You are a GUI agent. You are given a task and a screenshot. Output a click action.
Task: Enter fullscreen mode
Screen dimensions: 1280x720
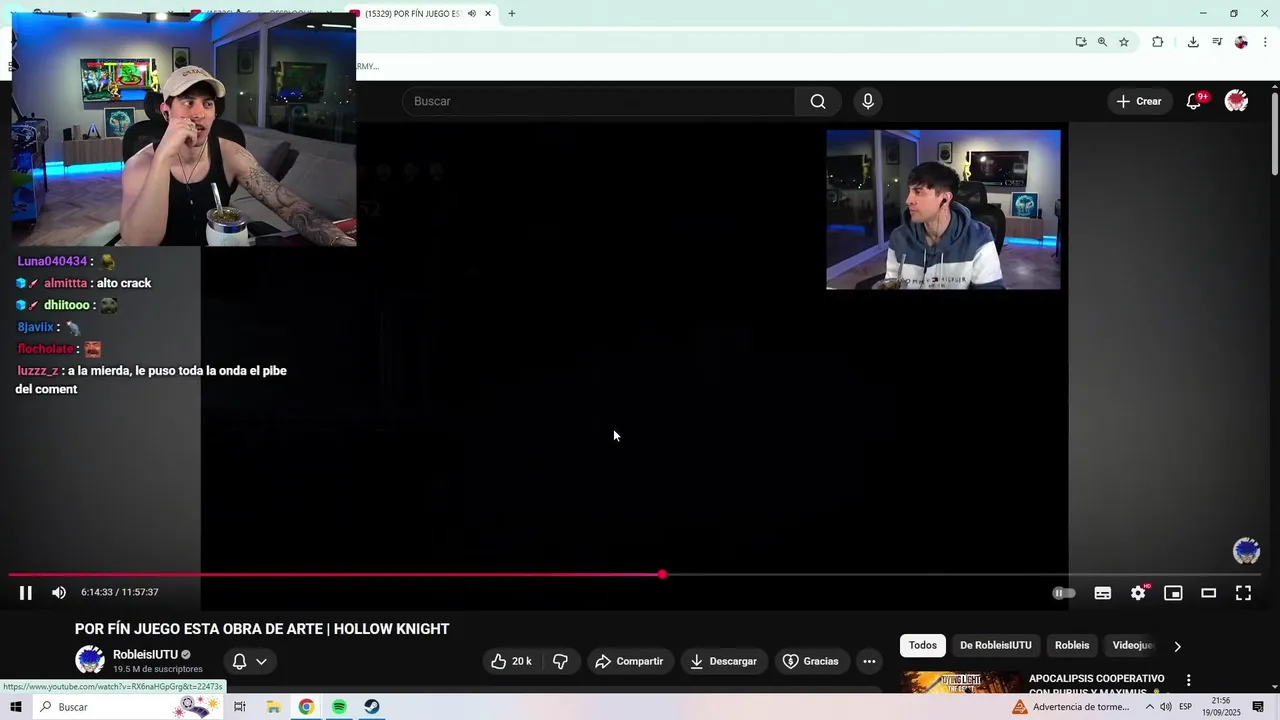(1243, 593)
